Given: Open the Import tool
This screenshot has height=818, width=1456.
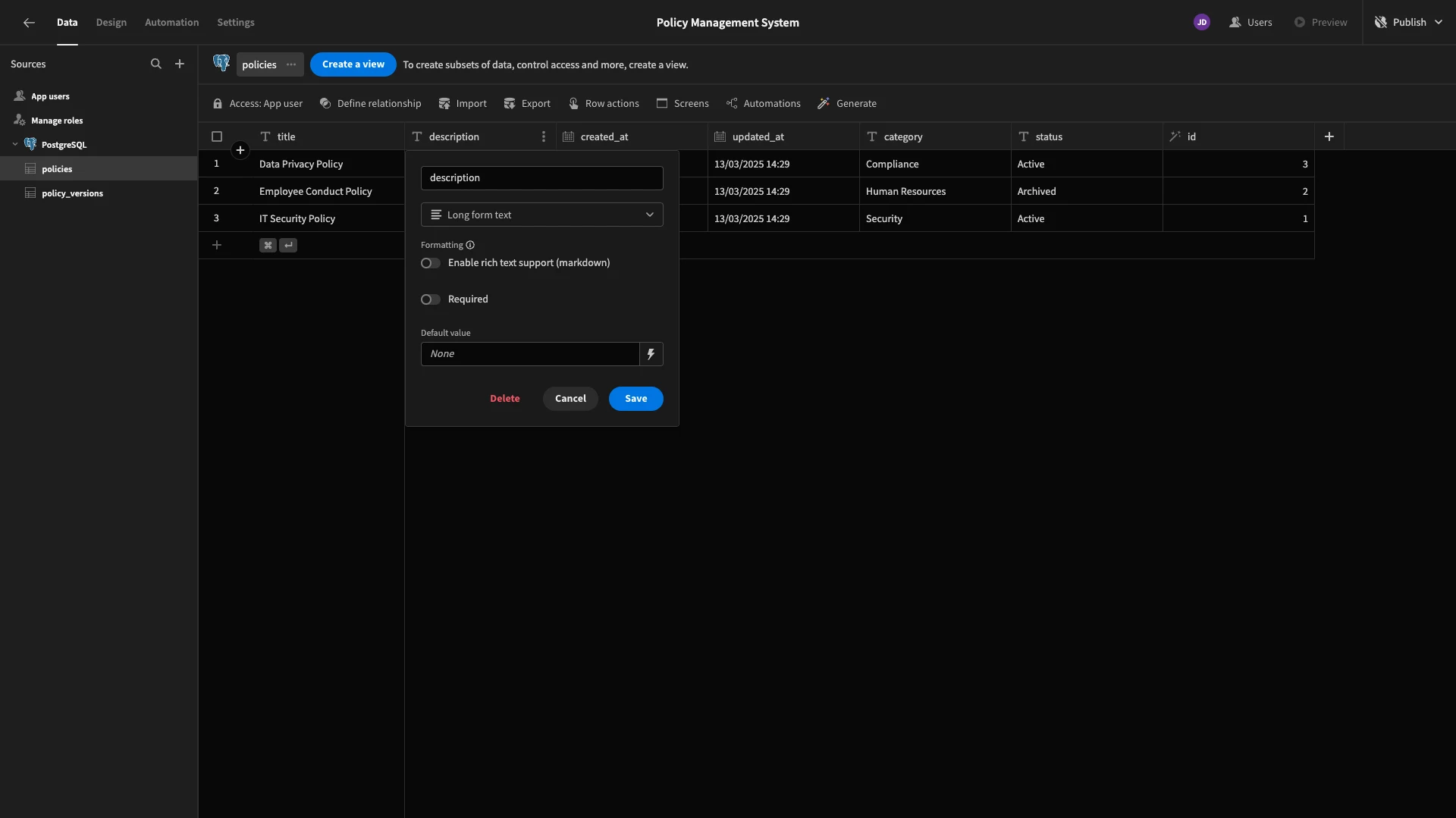Looking at the screenshot, I should click(463, 104).
